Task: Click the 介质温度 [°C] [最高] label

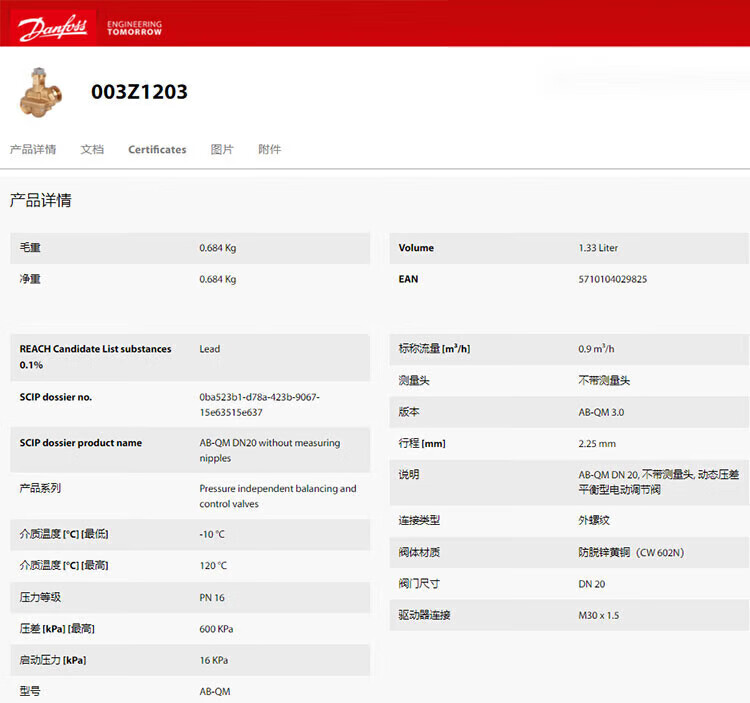Action: click(x=64, y=565)
